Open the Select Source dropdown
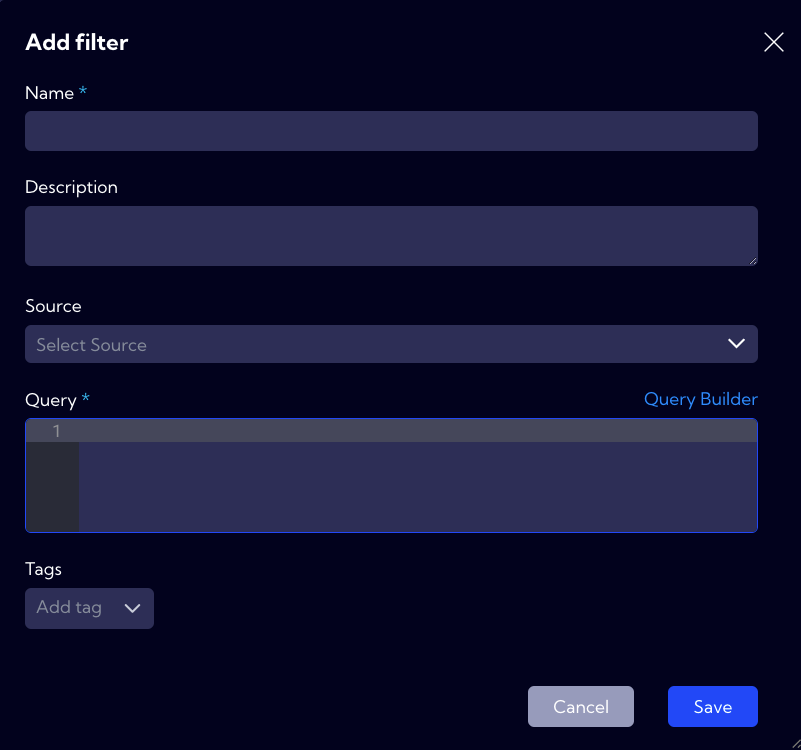The width and height of the screenshot is (801, 750). (391, 344)
